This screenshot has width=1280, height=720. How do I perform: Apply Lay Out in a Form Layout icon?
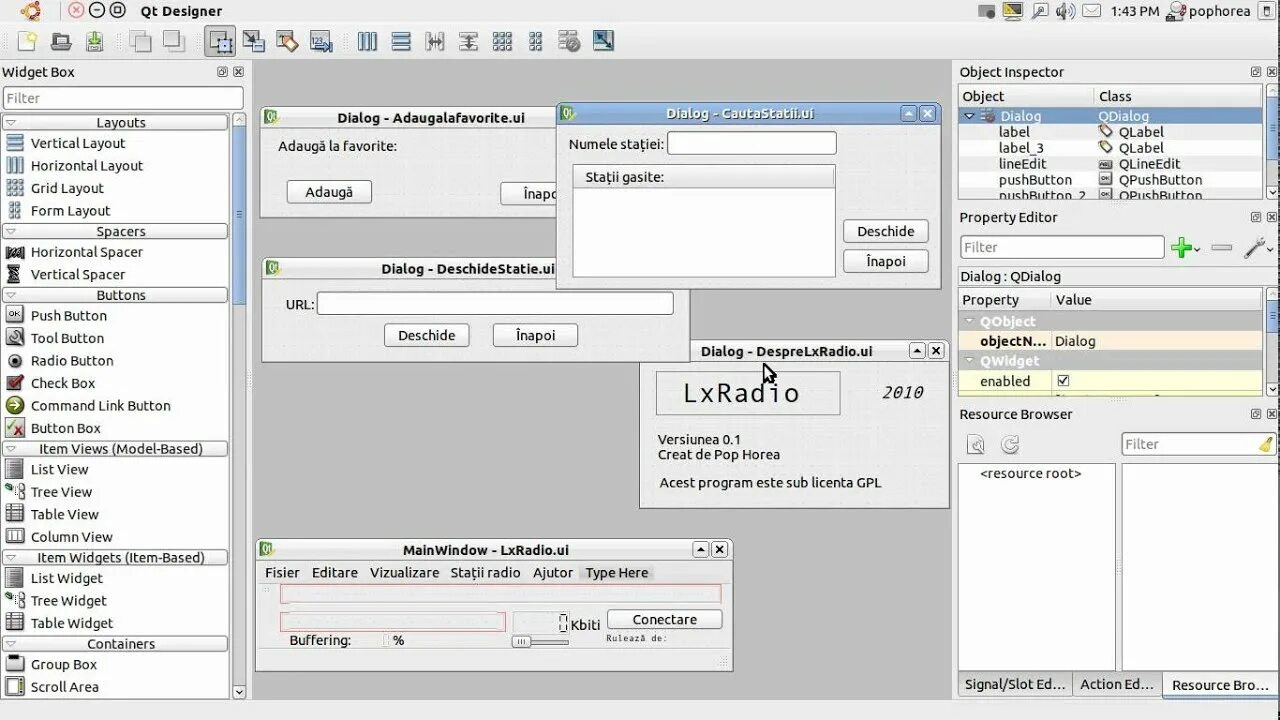(535, 41)
